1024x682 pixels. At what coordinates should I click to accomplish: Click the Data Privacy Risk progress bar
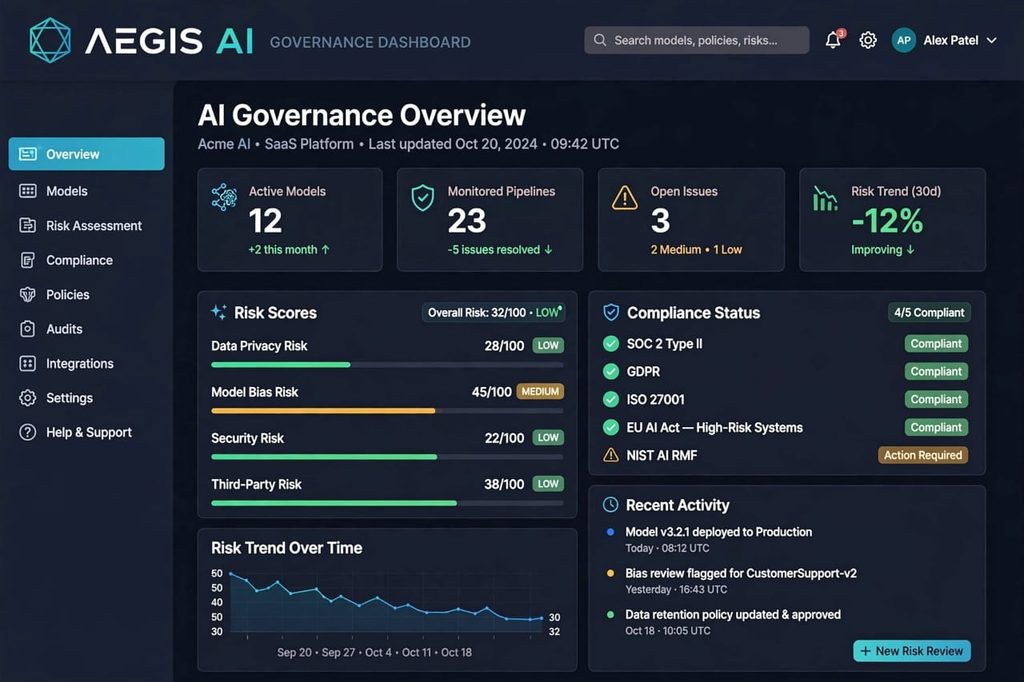pos(387,365)
